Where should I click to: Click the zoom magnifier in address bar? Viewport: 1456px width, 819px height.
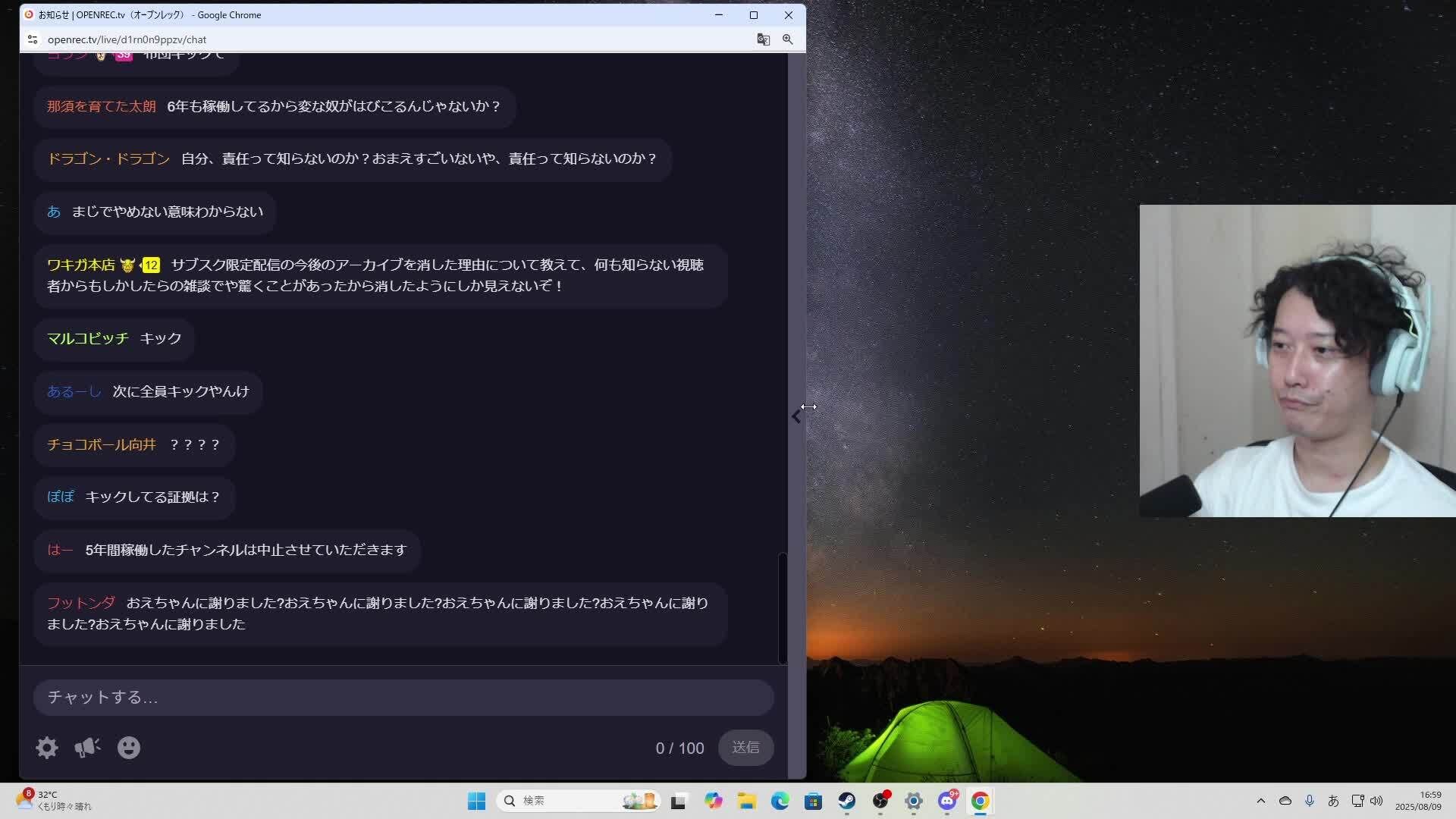[789, 39]
